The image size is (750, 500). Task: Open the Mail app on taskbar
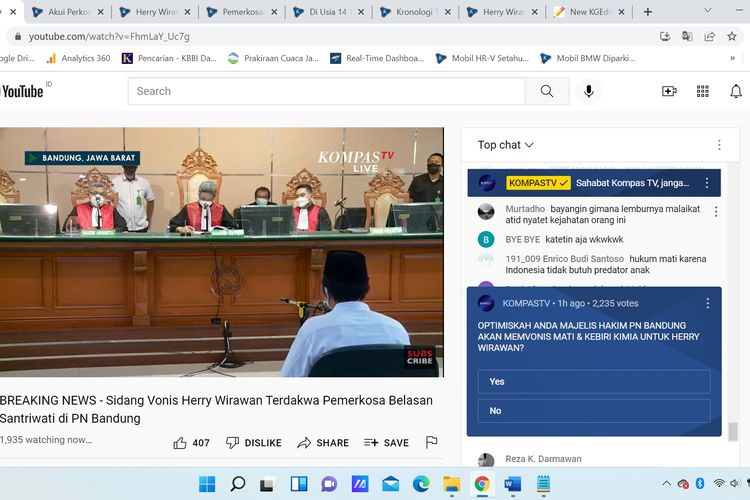point(391,484)
